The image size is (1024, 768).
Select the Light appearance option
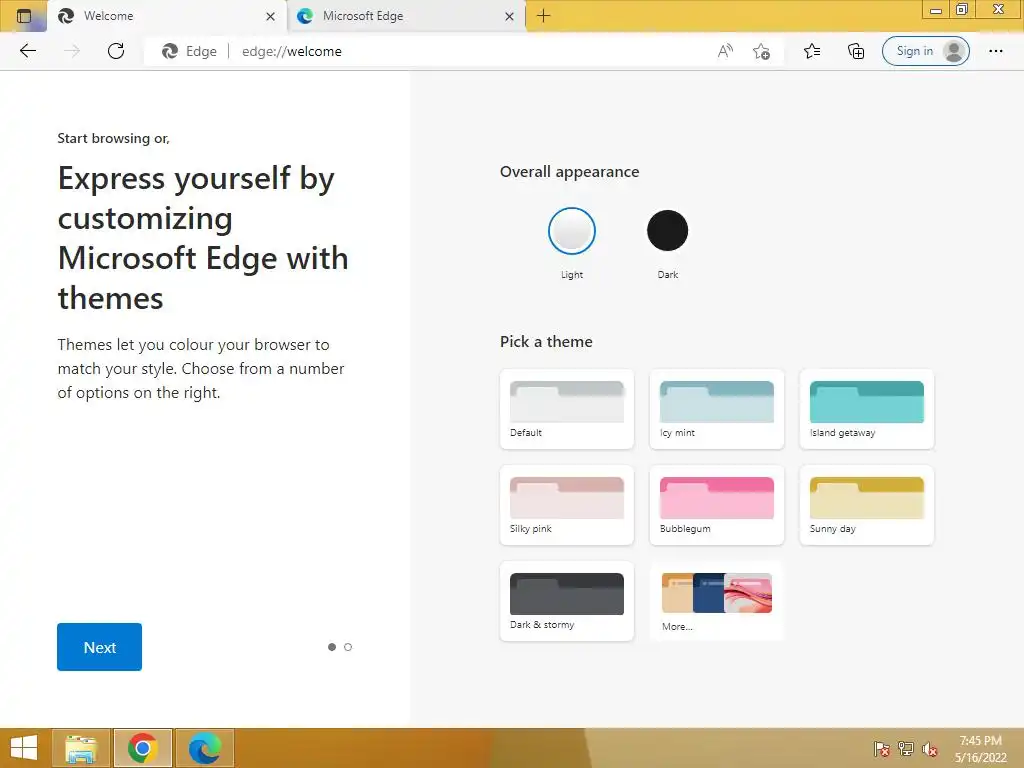(x=571, y=231)
